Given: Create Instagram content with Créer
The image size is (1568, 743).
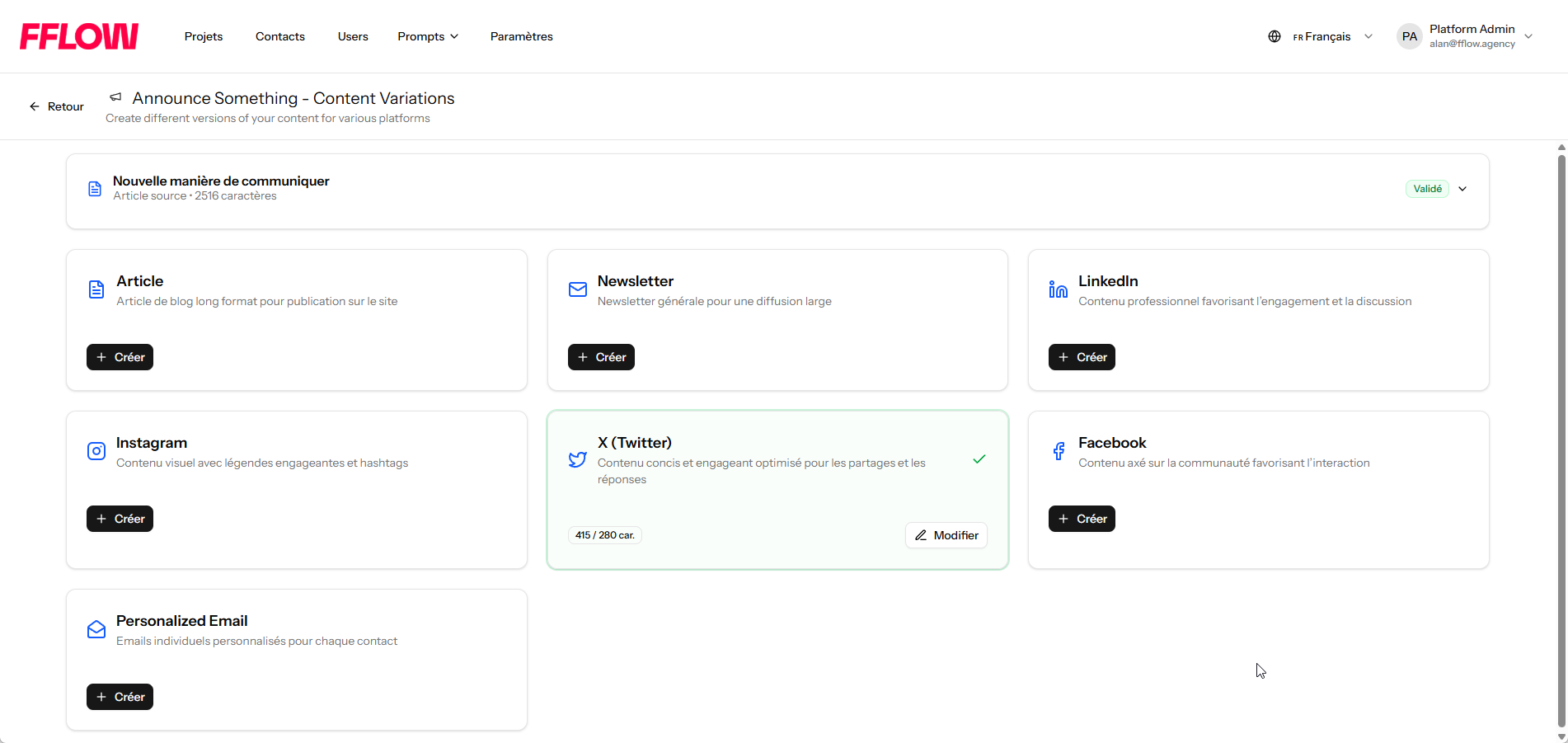Looking at the screenshot, I should click(120, 519).
